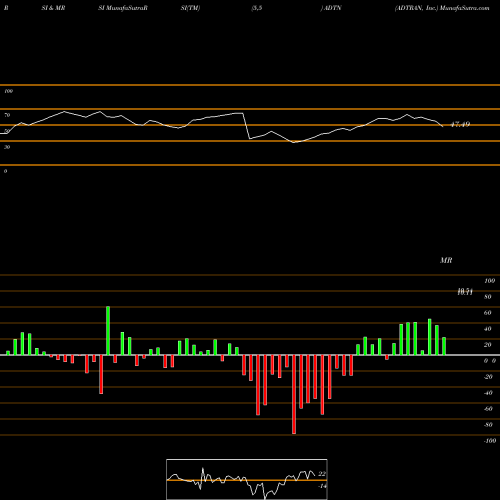Click the MR axis label -60
The width and height of the screenshot is (500, 500).
[488, 409]
